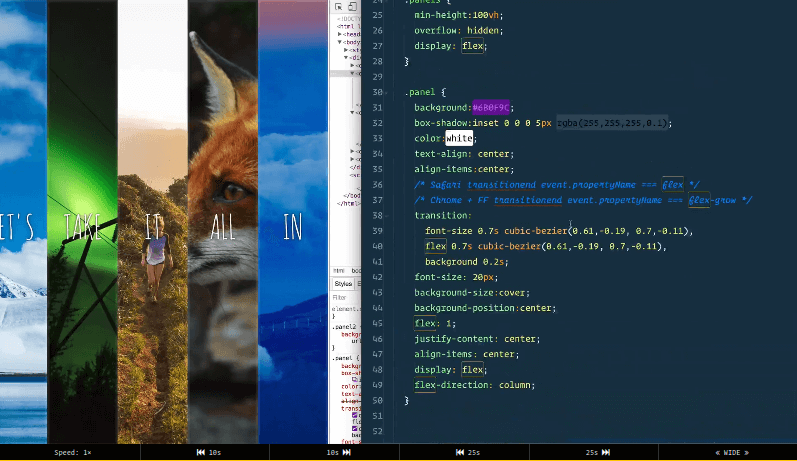Click 'justify-content: center' on line 46
Image resolution: width=797 pixels, height=461 pixels.
(475, 339)
